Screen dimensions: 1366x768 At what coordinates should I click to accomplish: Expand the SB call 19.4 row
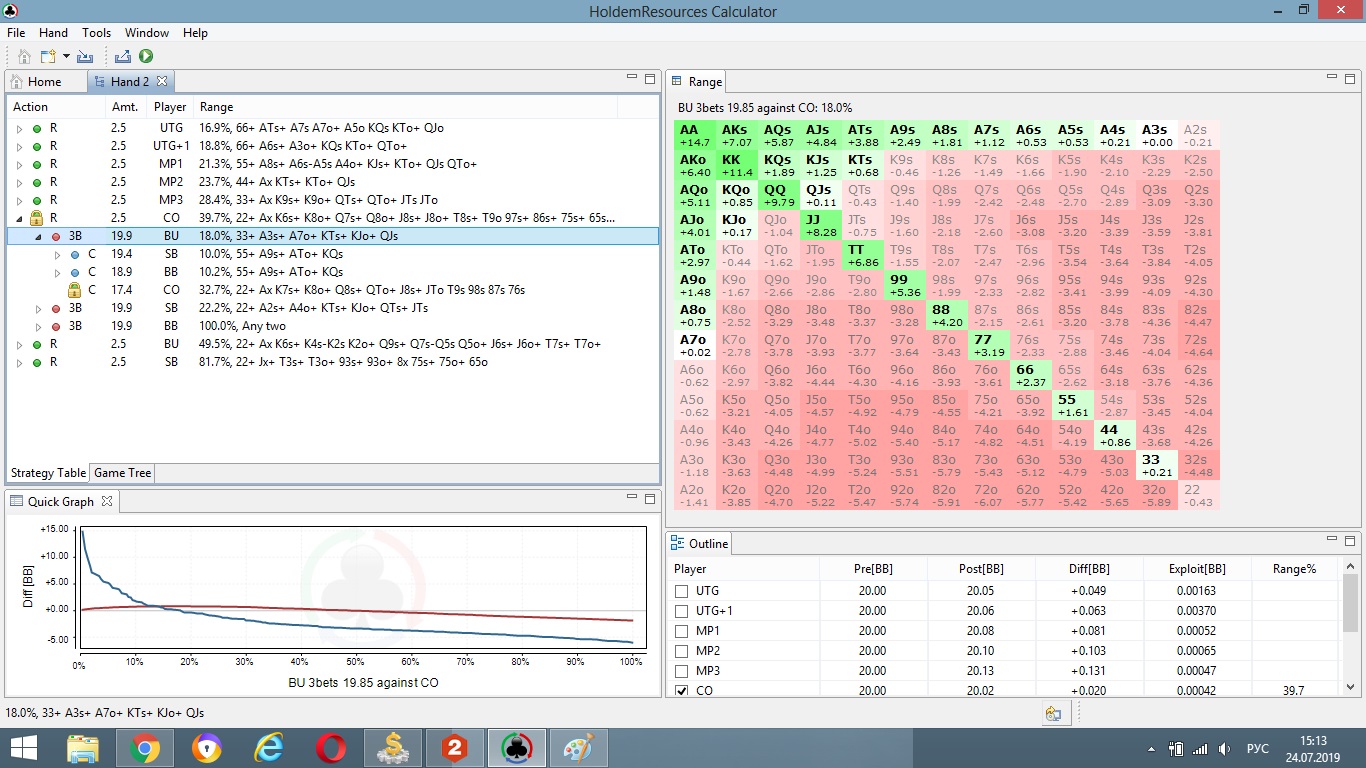[x=58, y=254]
